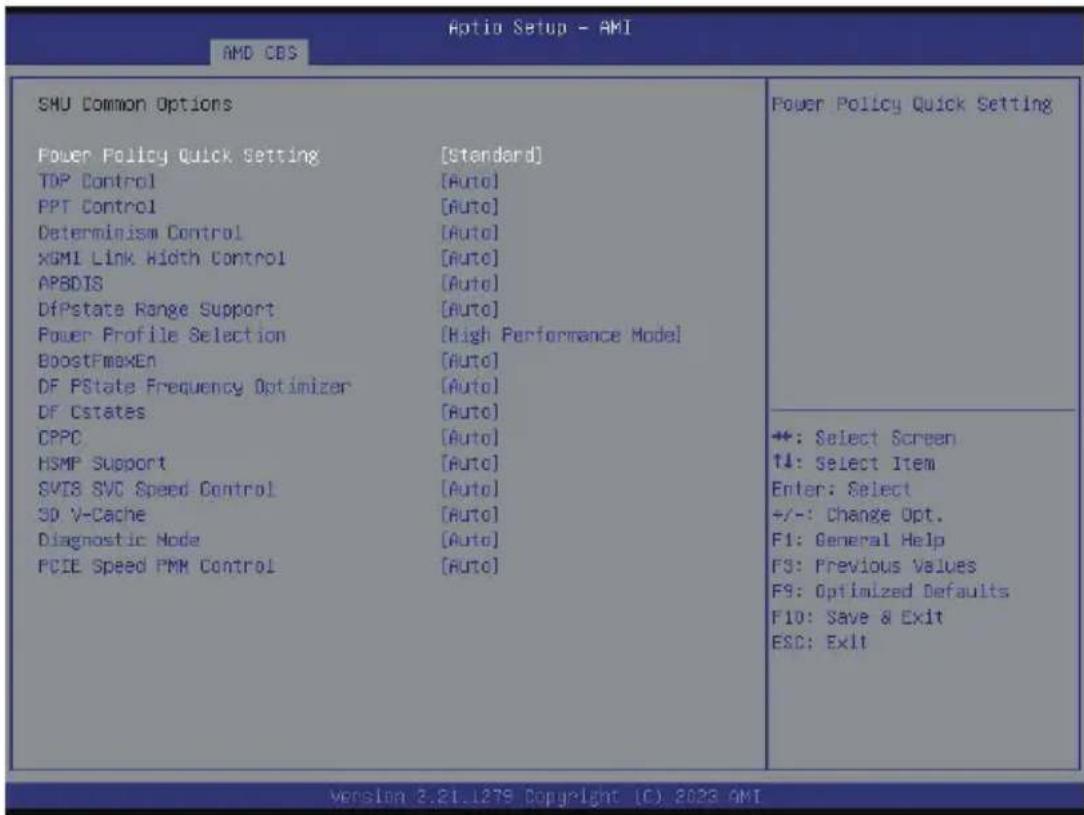Open PCIE Speed PMM Control [Auto] value

tap(469, 566)
